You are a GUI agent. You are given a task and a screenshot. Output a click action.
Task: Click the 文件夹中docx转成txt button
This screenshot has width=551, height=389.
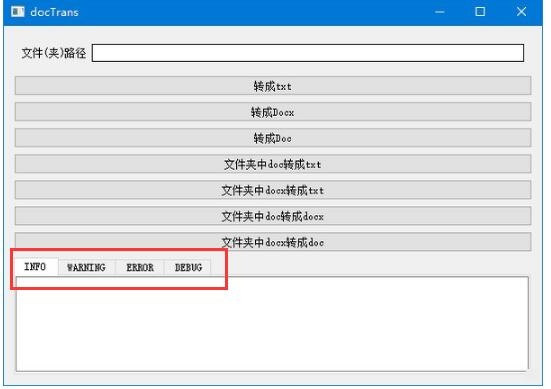tap(273, 190)
